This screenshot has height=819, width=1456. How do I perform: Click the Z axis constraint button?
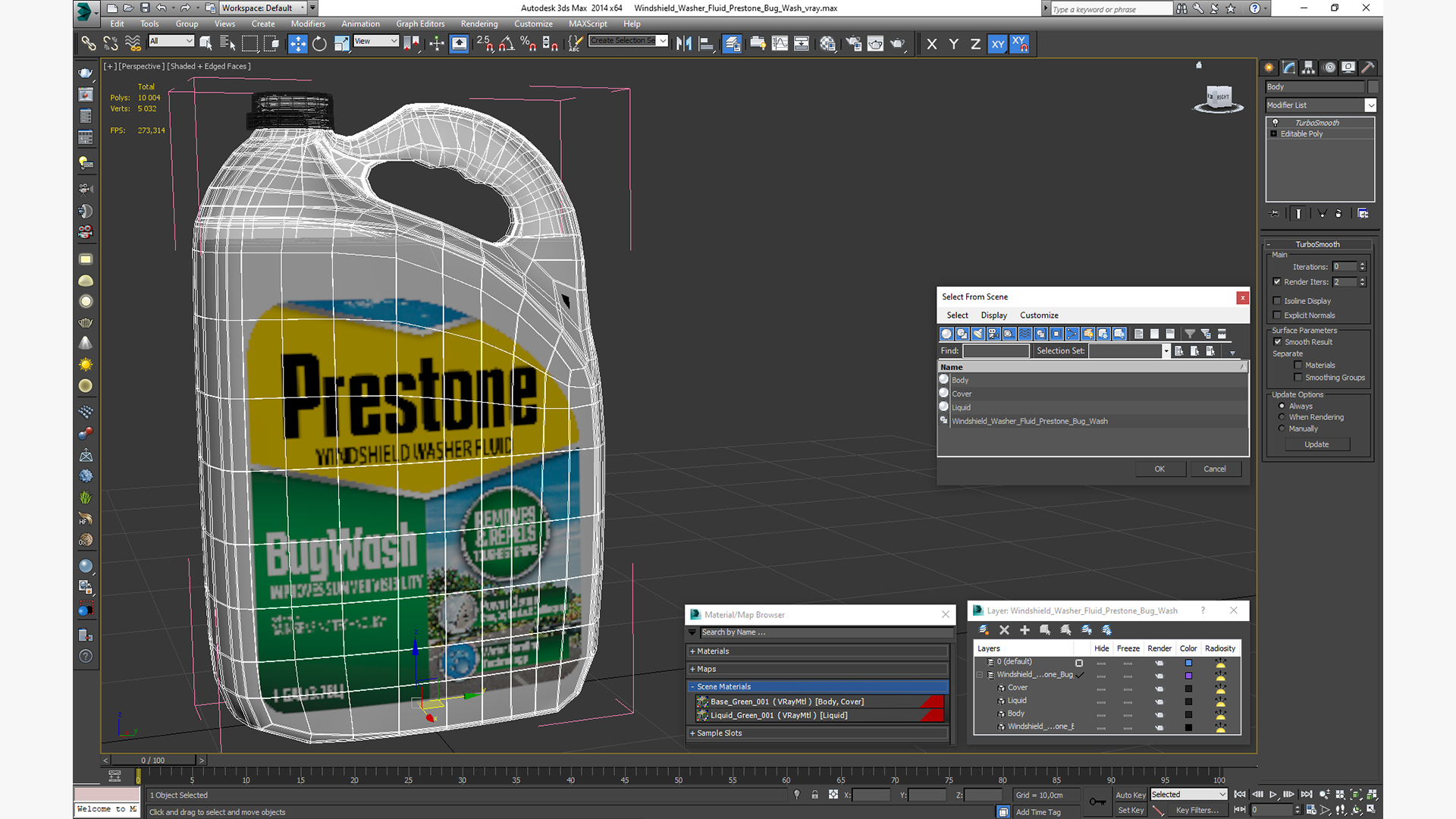[x=975, y=44]
